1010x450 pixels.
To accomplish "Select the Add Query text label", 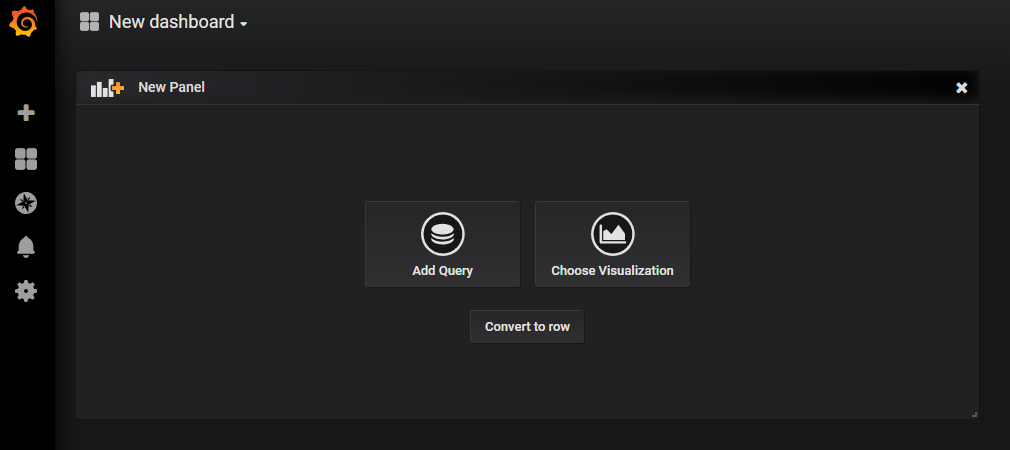I will tap(442, 271).
